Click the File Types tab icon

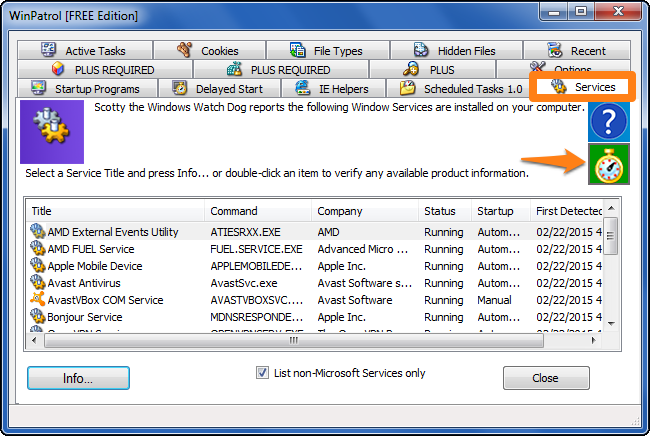pos(298,50)
